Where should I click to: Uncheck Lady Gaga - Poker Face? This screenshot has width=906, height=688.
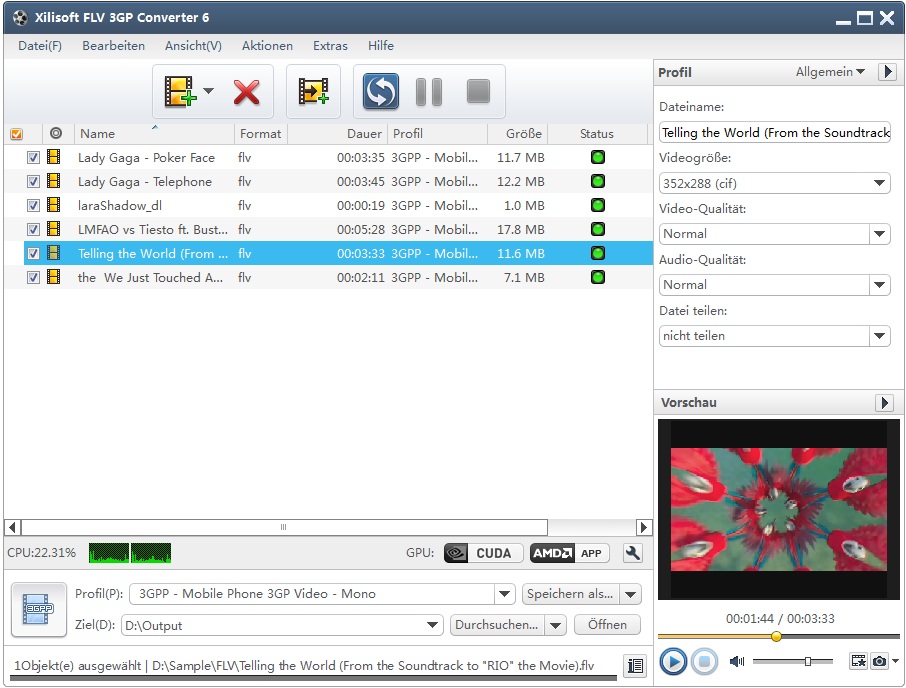[34, 157]
